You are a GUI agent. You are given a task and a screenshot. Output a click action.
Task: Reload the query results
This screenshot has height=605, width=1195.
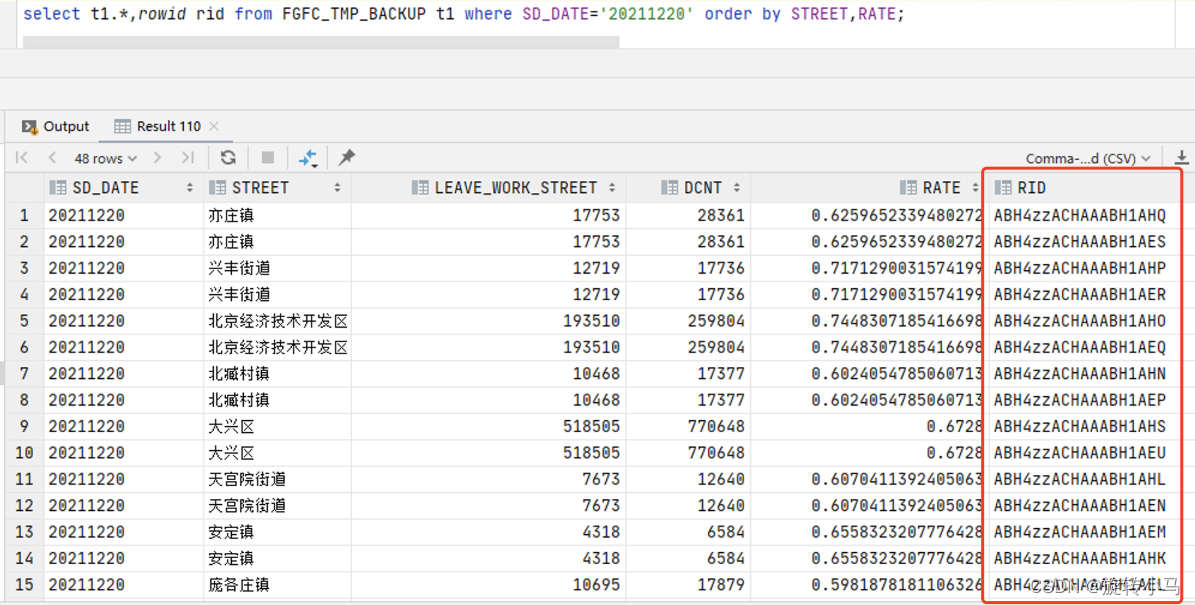click(x=228, y=158)
